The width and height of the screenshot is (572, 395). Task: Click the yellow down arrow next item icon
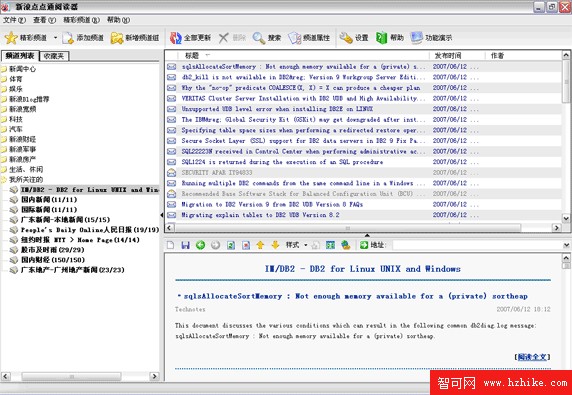275,245
